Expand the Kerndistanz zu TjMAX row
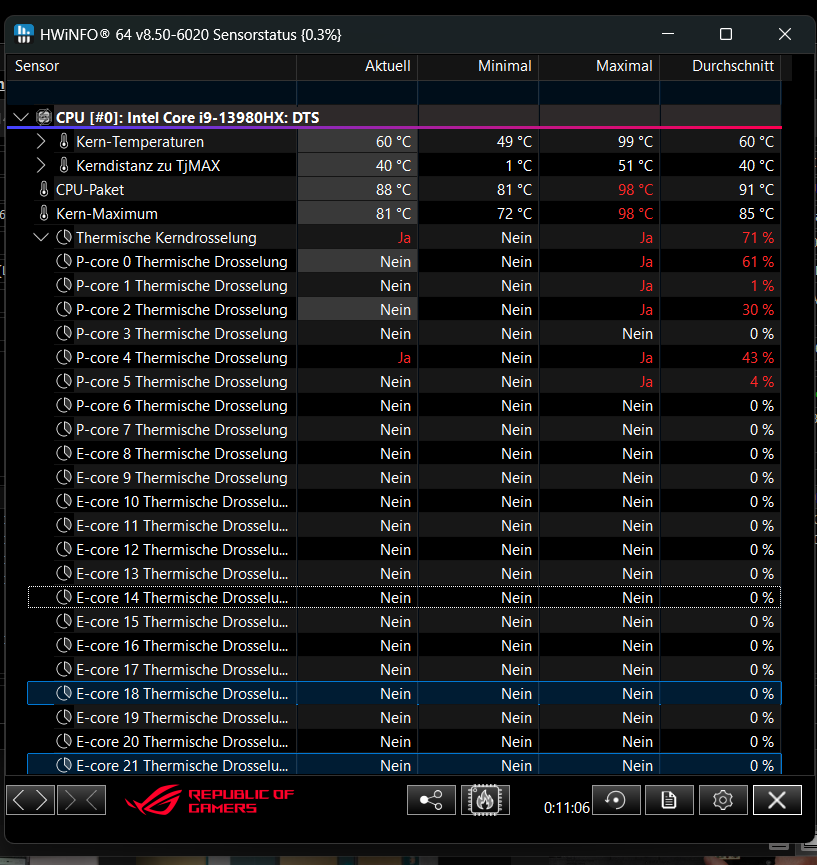Image resolution: width=817 pixels, height=865 pixels. 41,165
